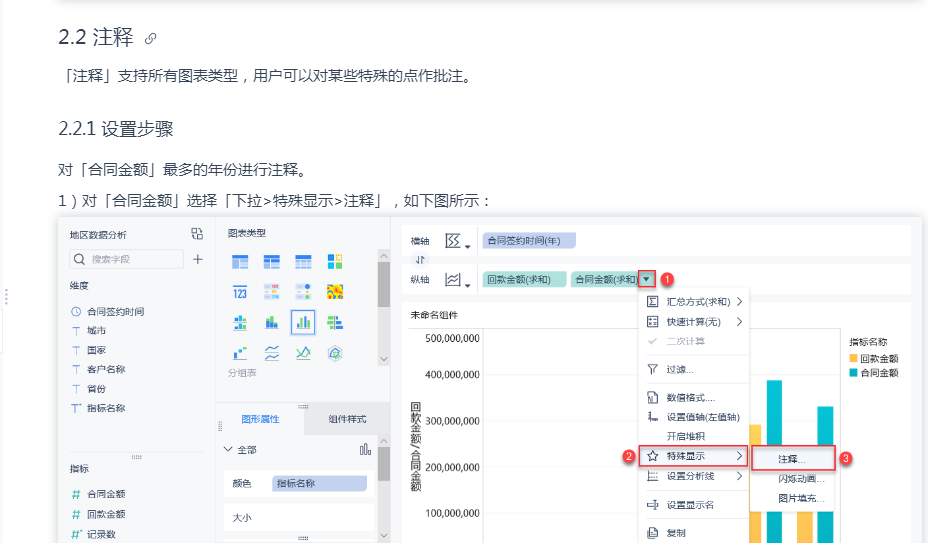Select the 合同金额 measure field

(x=106, y=494)
